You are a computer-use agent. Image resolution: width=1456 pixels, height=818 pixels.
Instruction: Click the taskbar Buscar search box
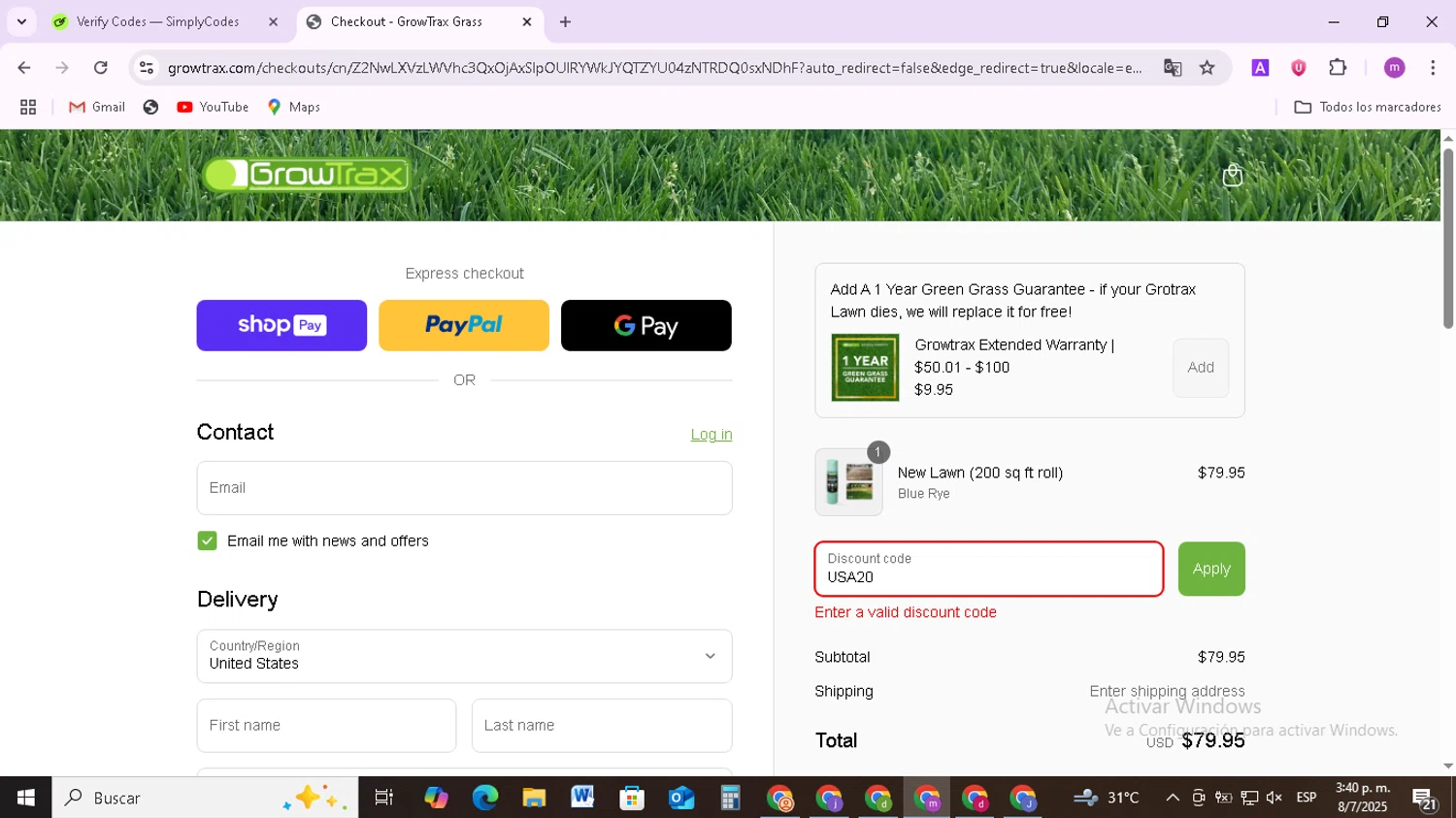(x=205, y=798)
